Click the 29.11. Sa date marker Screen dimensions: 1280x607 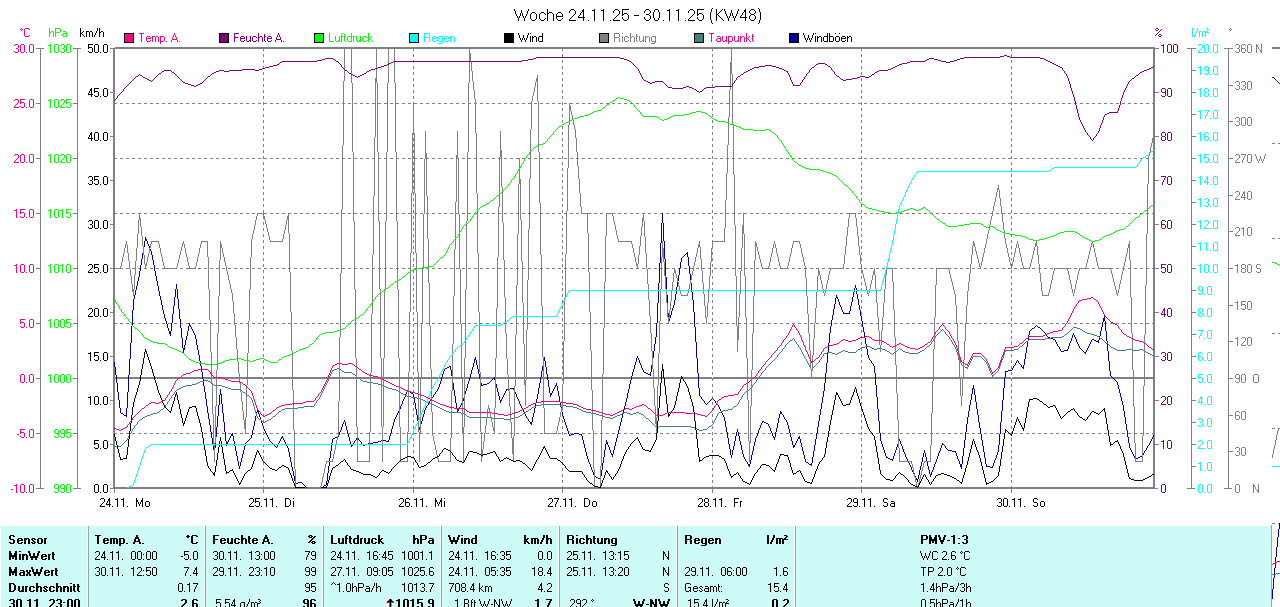coord(871,502)
